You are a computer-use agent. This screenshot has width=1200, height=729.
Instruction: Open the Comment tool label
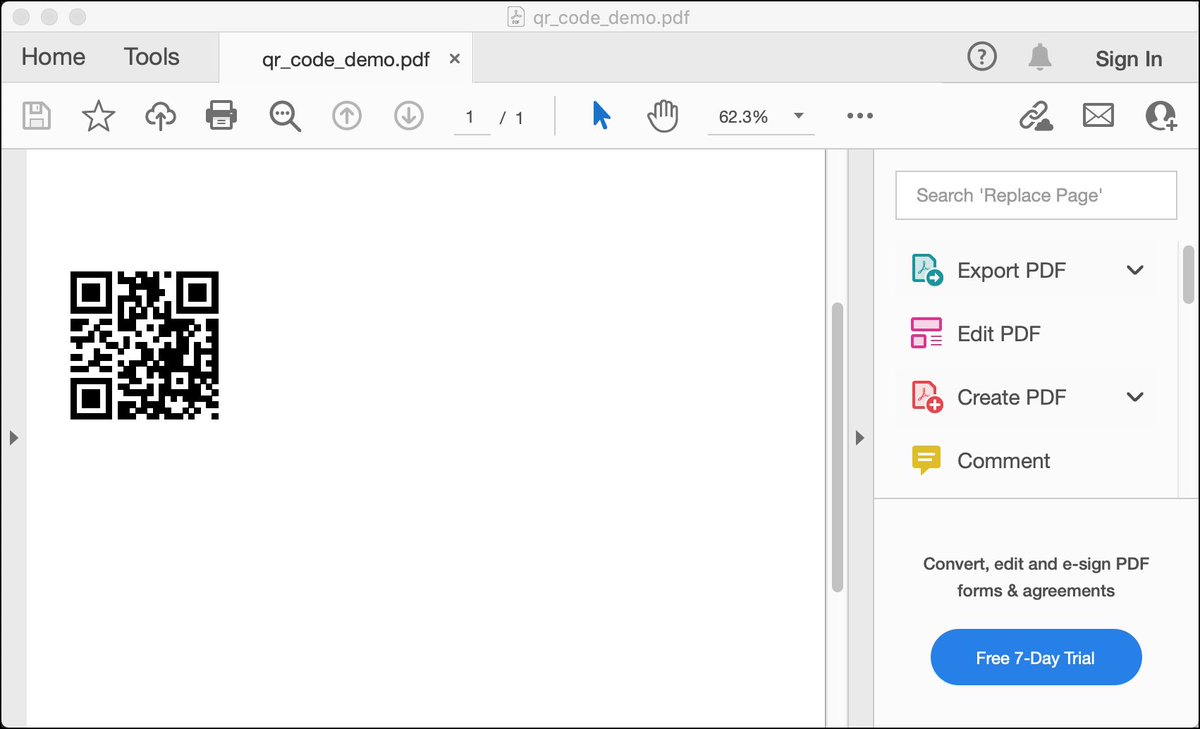coord(1004,460)
